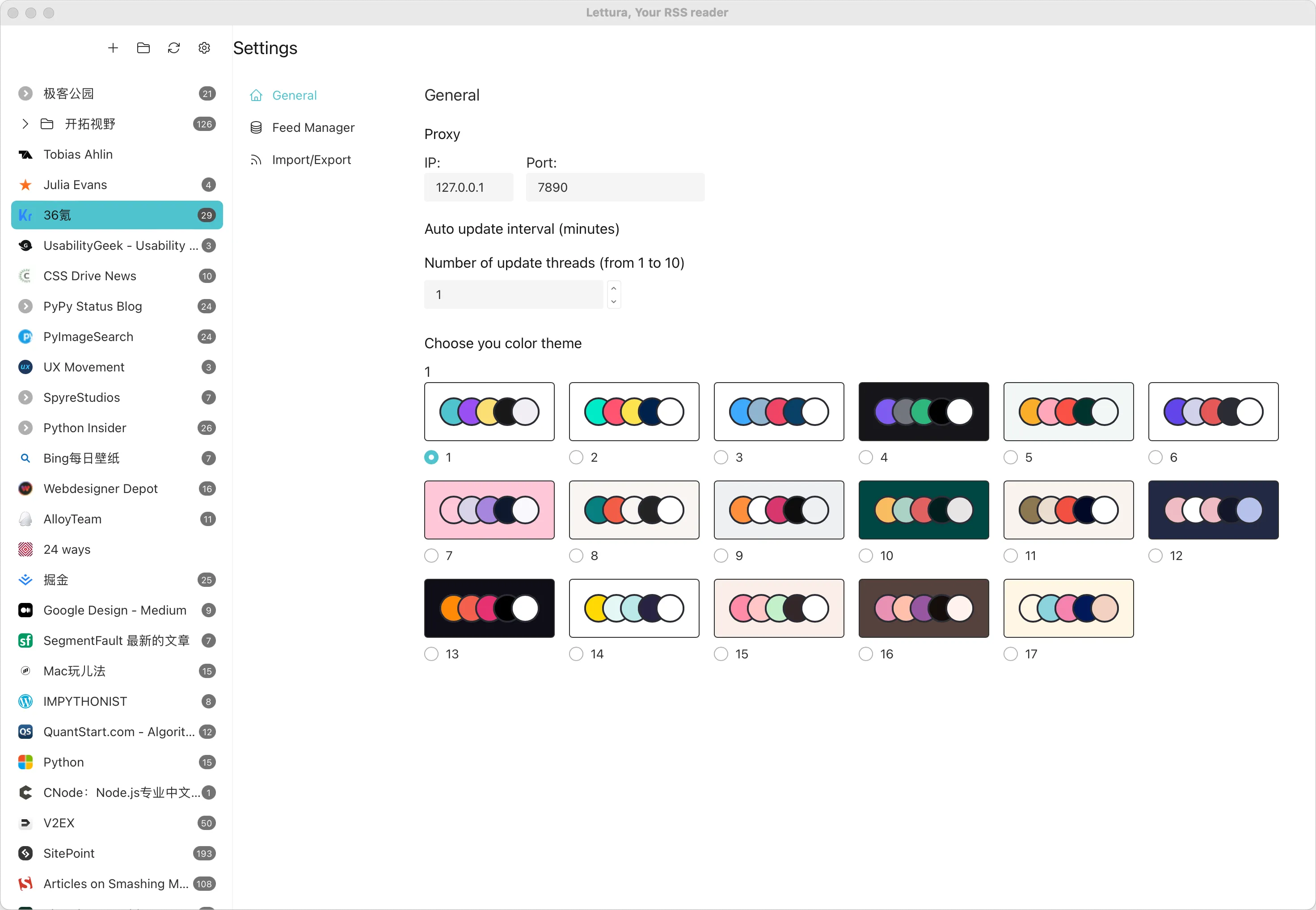Click the new folder icon in toolbar
The image size is (1316, 910).
coord(143,48)
